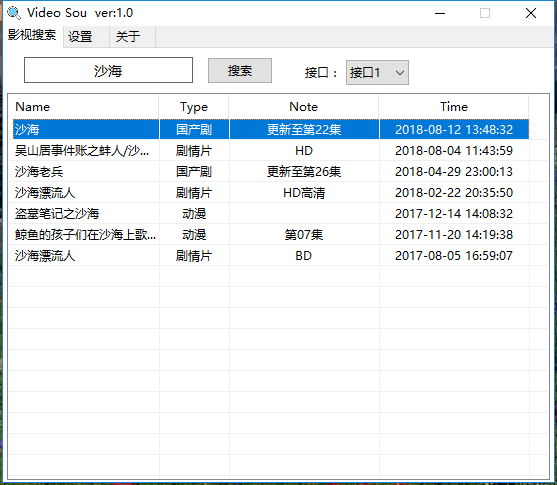Sort by the Type column header
The image size is (557, 485).
point(194,107)
